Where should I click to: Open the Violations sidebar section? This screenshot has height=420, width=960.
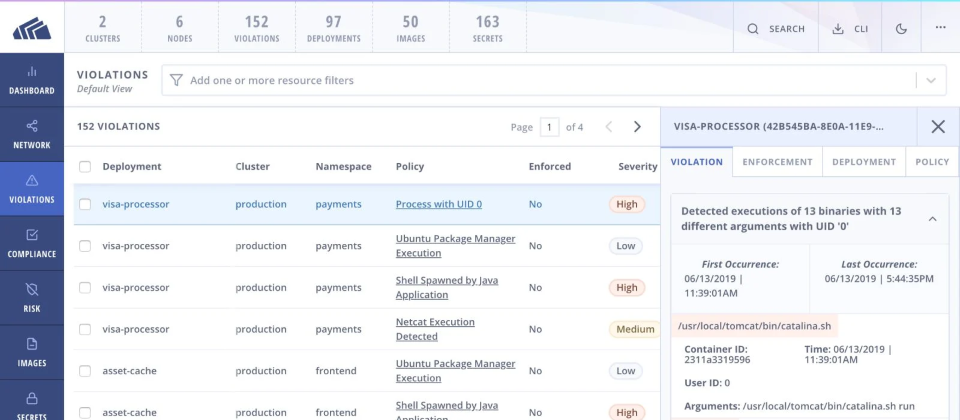click(32, 189)
